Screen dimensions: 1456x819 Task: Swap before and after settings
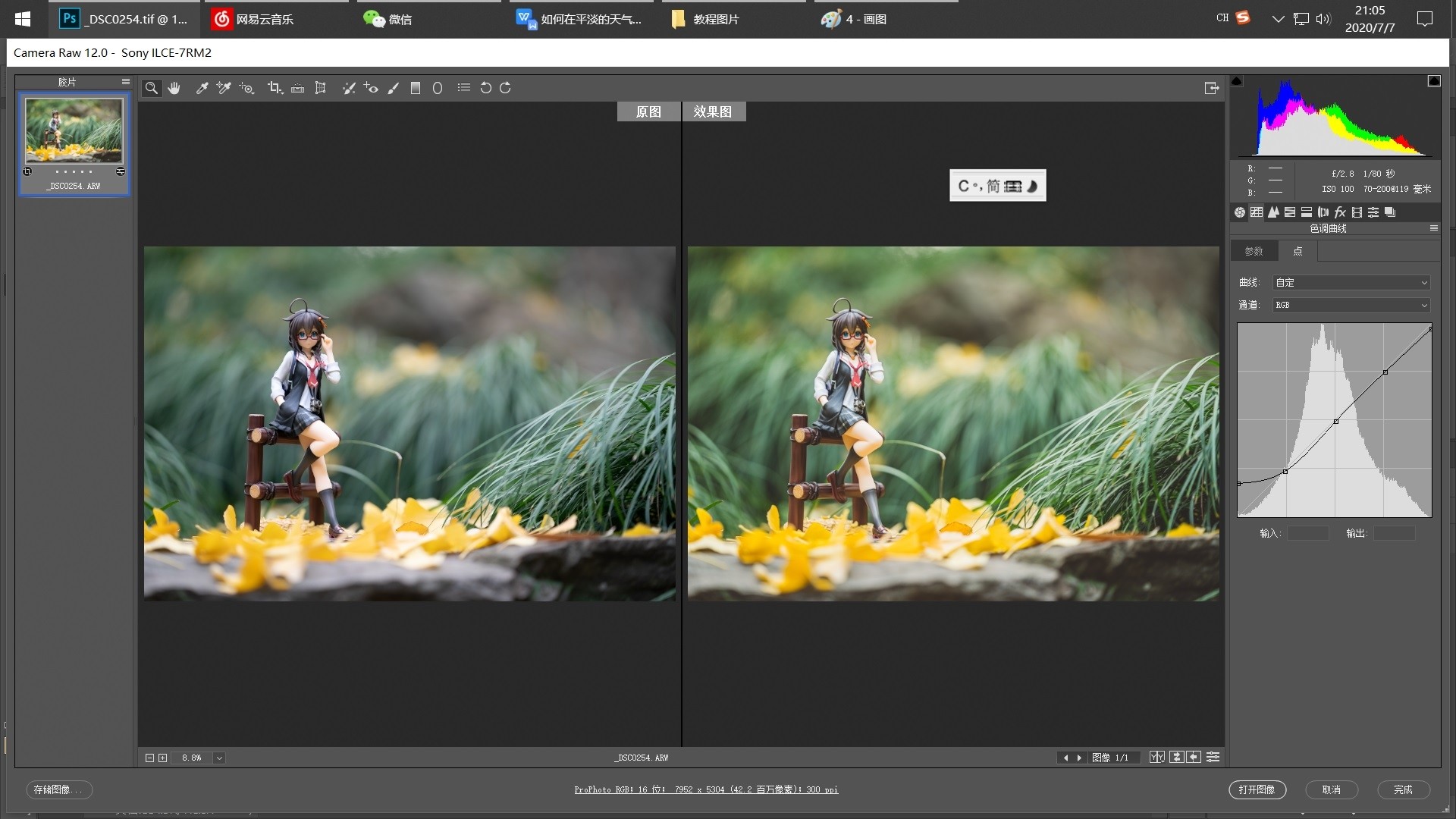1177,757
